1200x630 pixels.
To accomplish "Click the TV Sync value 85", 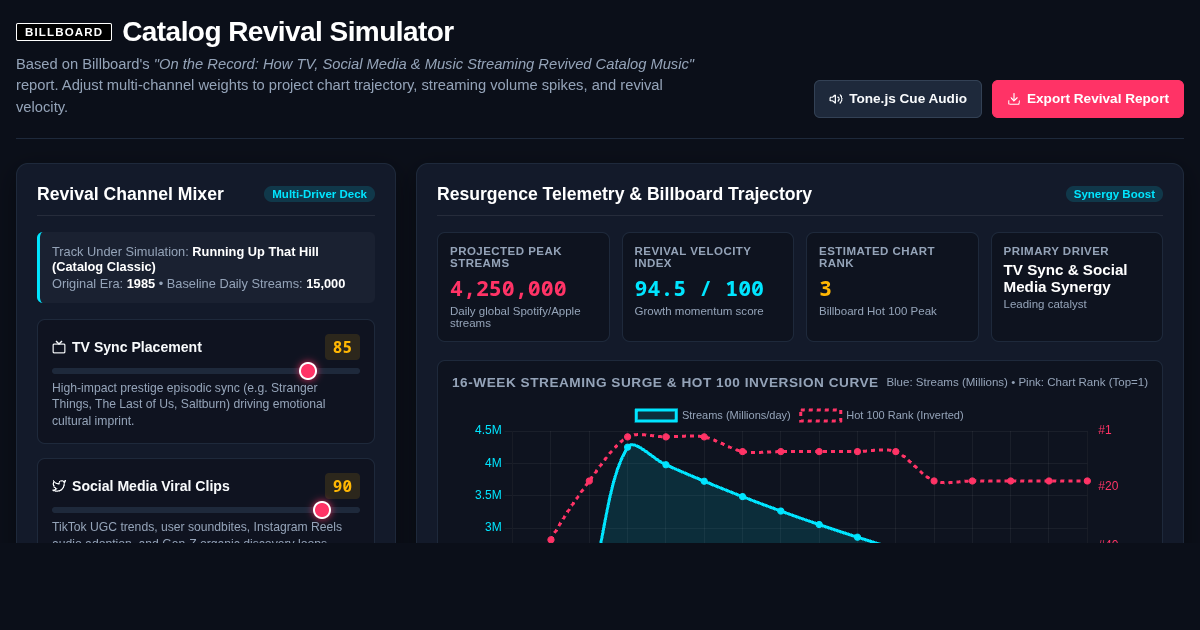I will pyautogui.click(x=342, y=347).
